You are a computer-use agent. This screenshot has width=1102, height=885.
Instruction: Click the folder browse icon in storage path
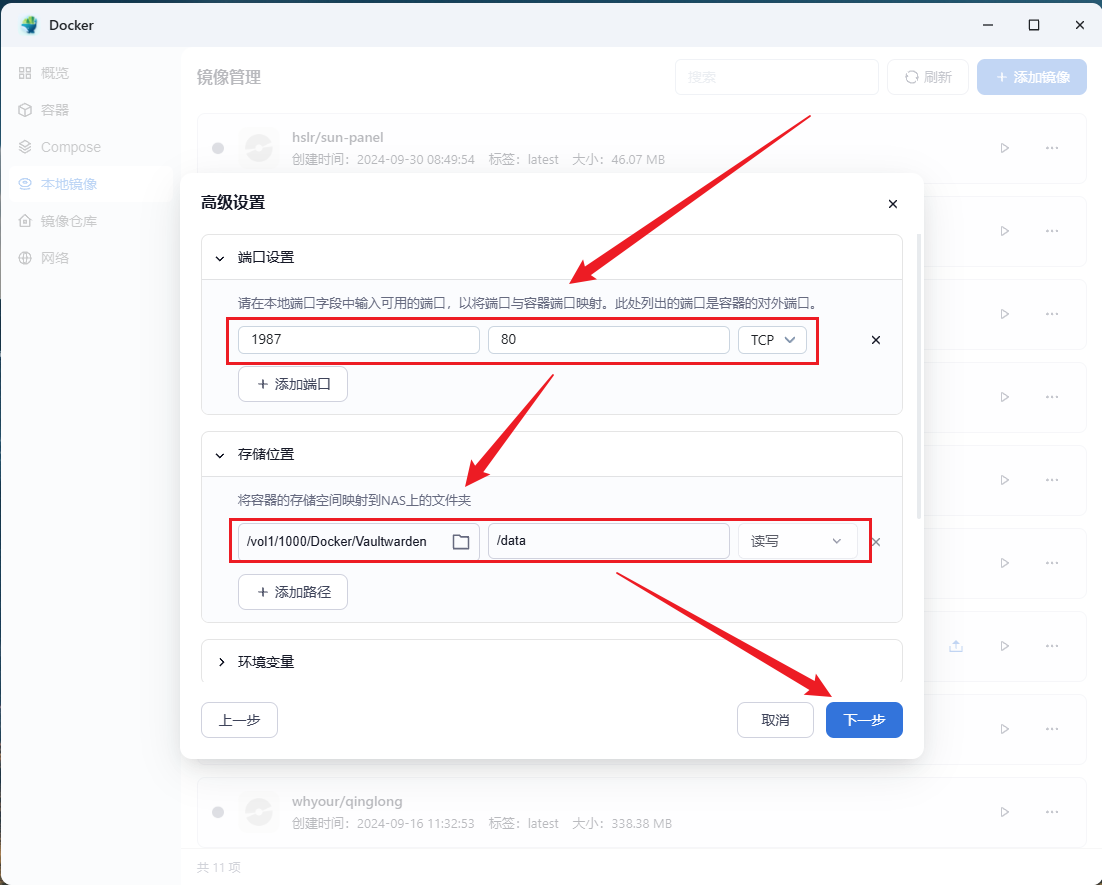461,542
